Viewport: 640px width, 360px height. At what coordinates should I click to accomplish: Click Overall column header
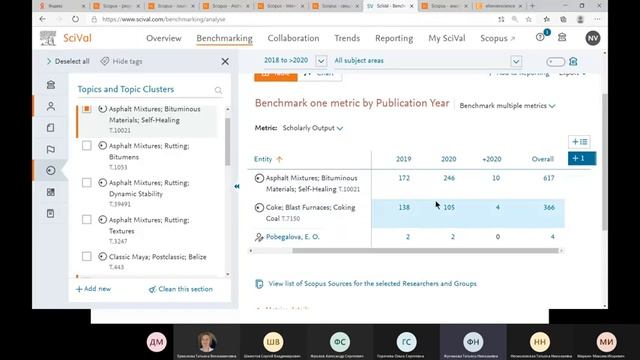tap(542, 159)
